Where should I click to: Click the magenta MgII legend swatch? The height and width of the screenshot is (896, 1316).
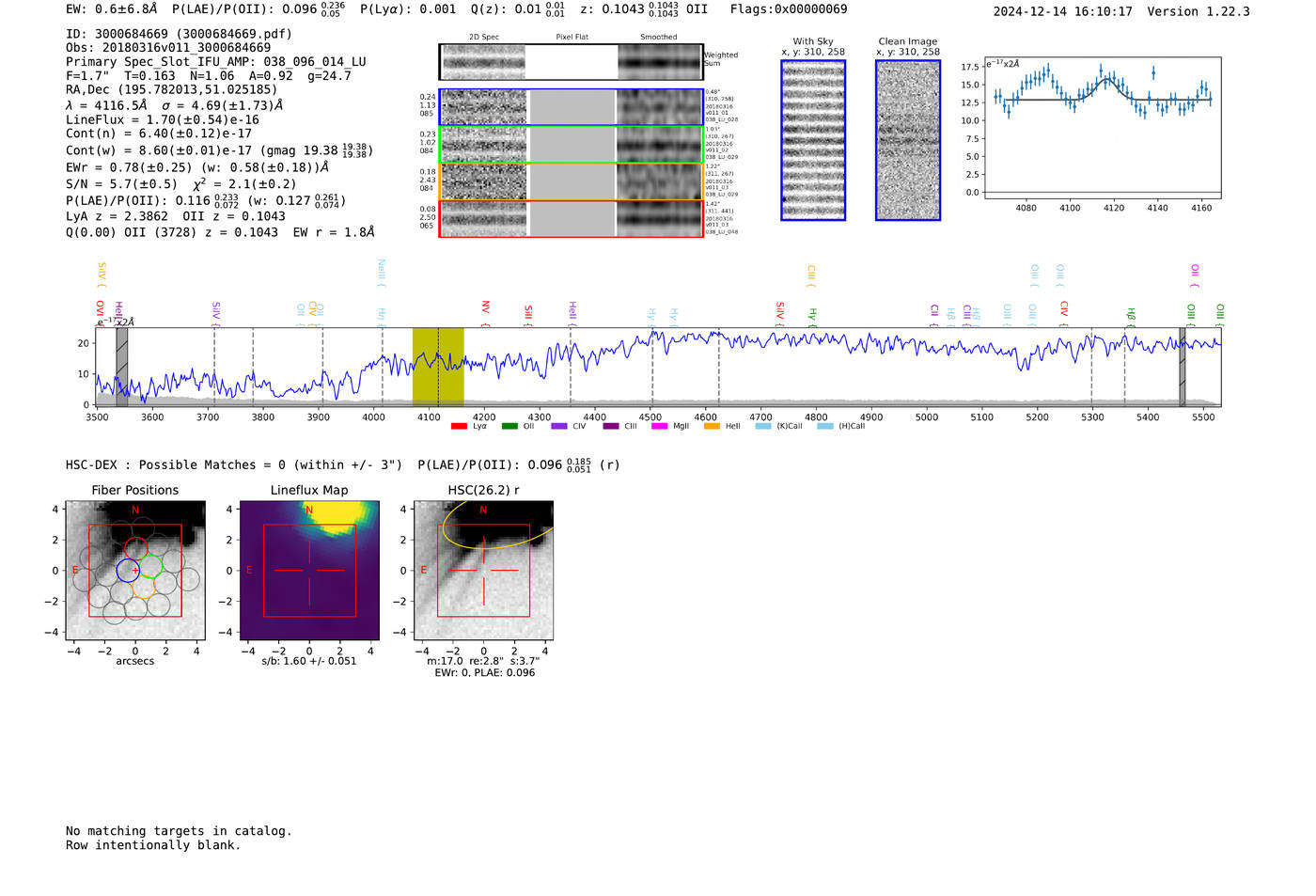click(659, 427)
